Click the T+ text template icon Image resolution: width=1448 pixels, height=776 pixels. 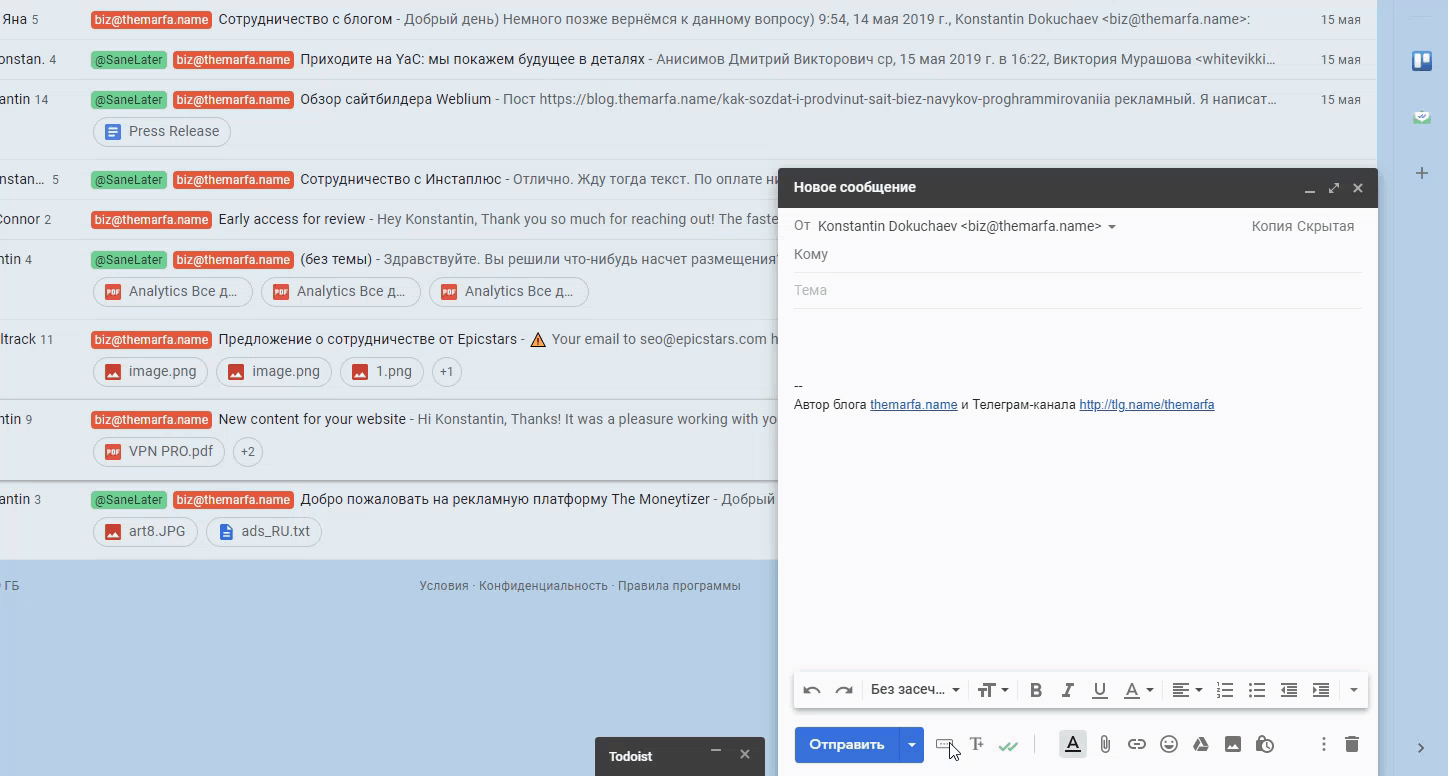pyautogui.click(x=977, y=745)
